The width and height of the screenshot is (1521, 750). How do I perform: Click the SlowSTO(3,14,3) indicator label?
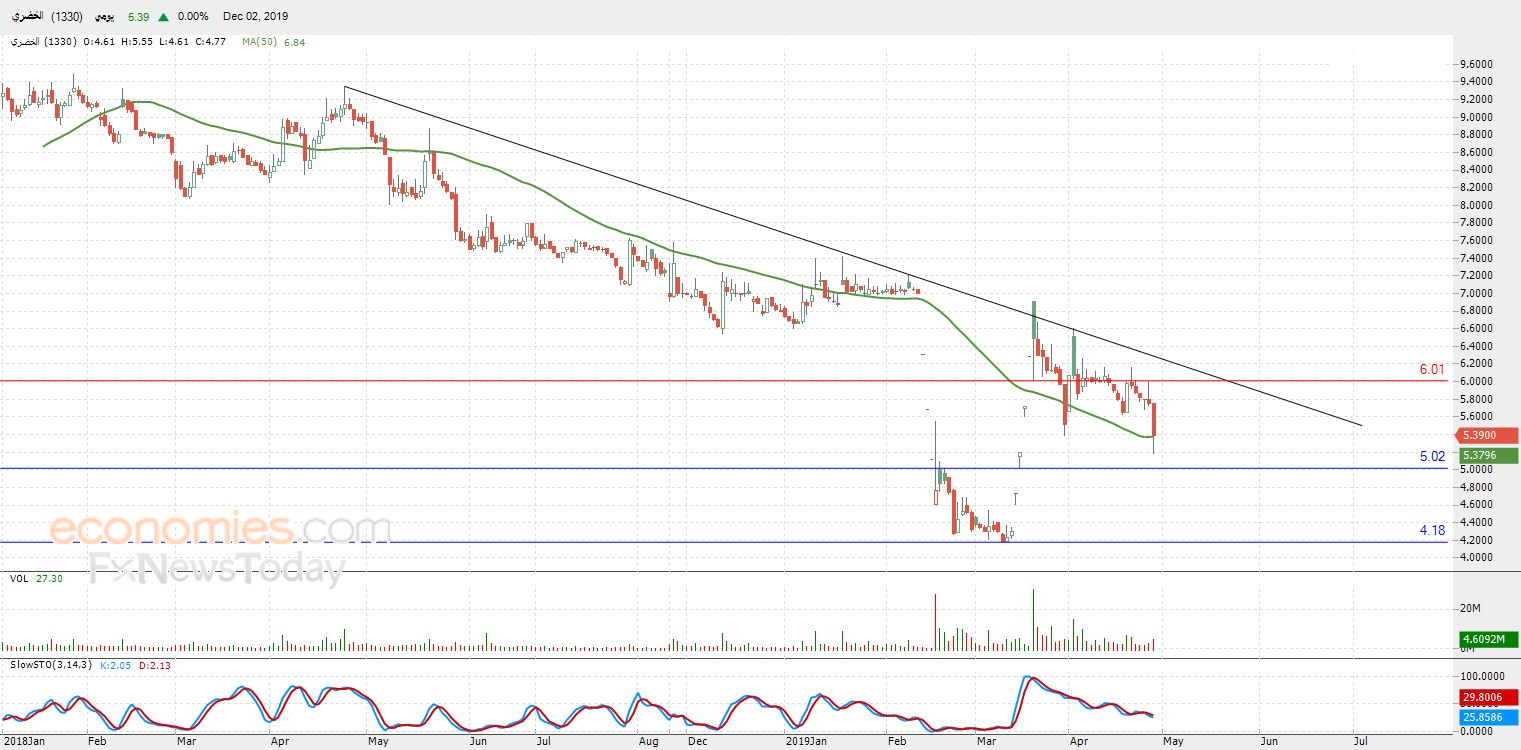coord(51,664)
